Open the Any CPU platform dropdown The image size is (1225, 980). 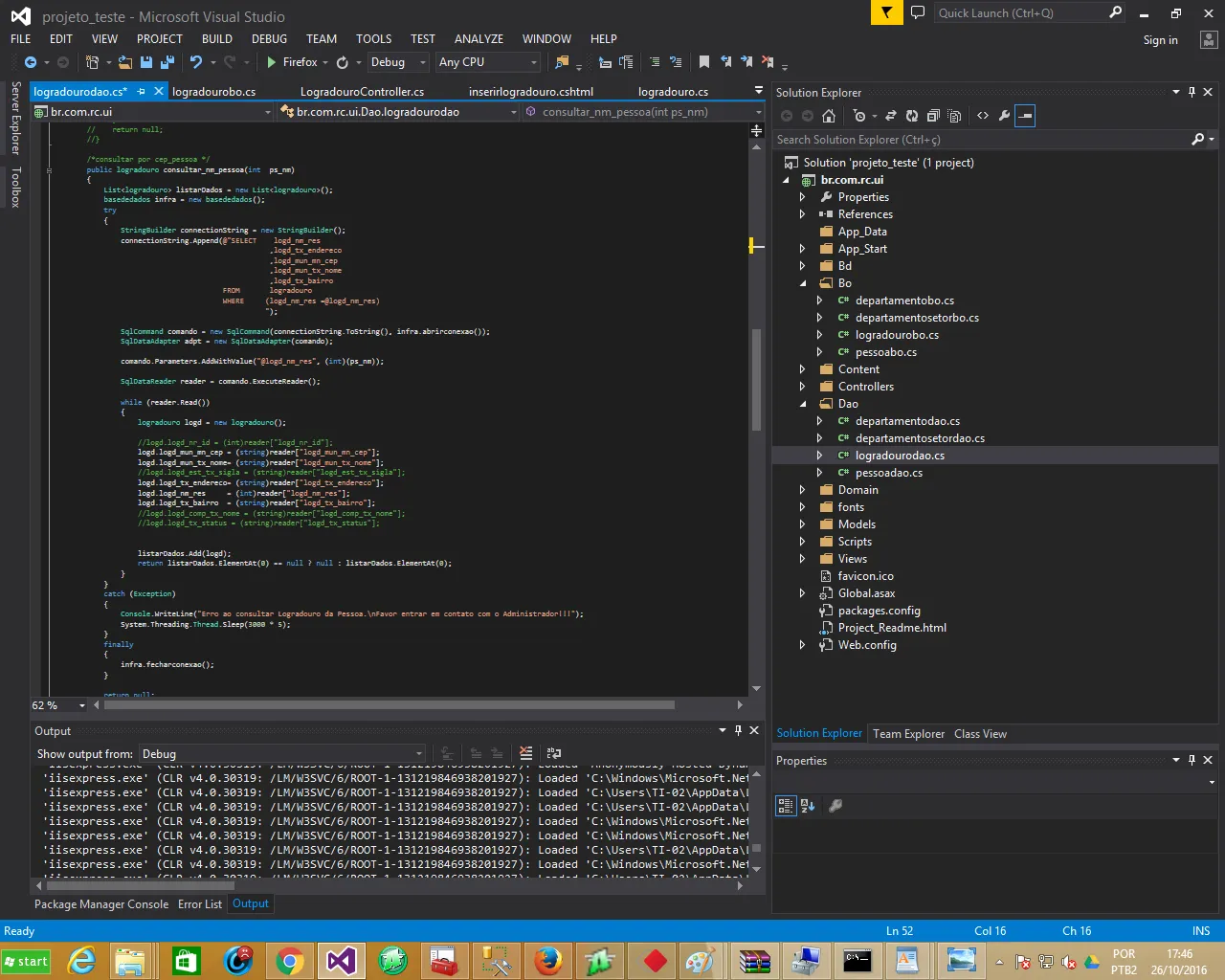[488, 62]
